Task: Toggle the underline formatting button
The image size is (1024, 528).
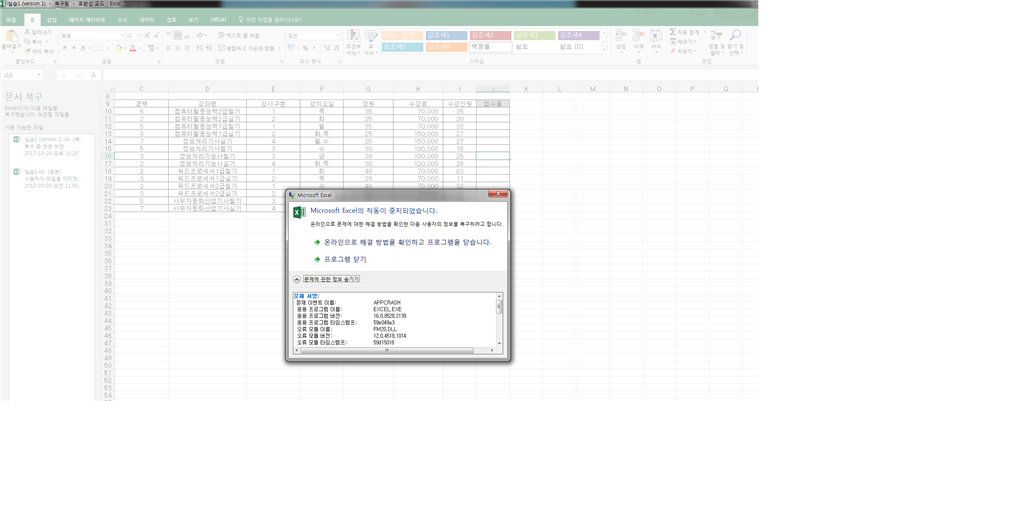Action: (82, 48)
